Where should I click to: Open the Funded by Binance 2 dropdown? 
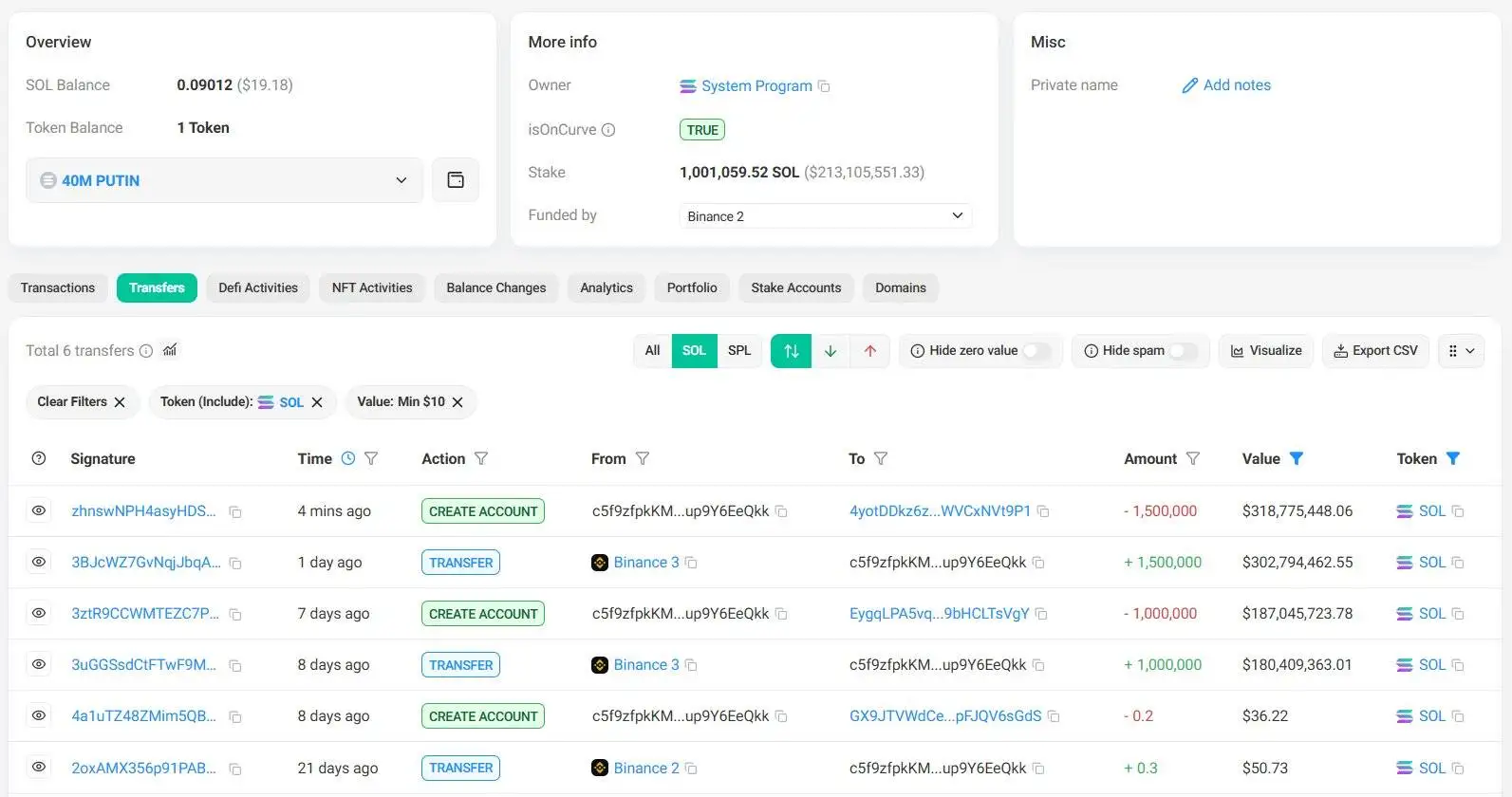coord(825,216)
